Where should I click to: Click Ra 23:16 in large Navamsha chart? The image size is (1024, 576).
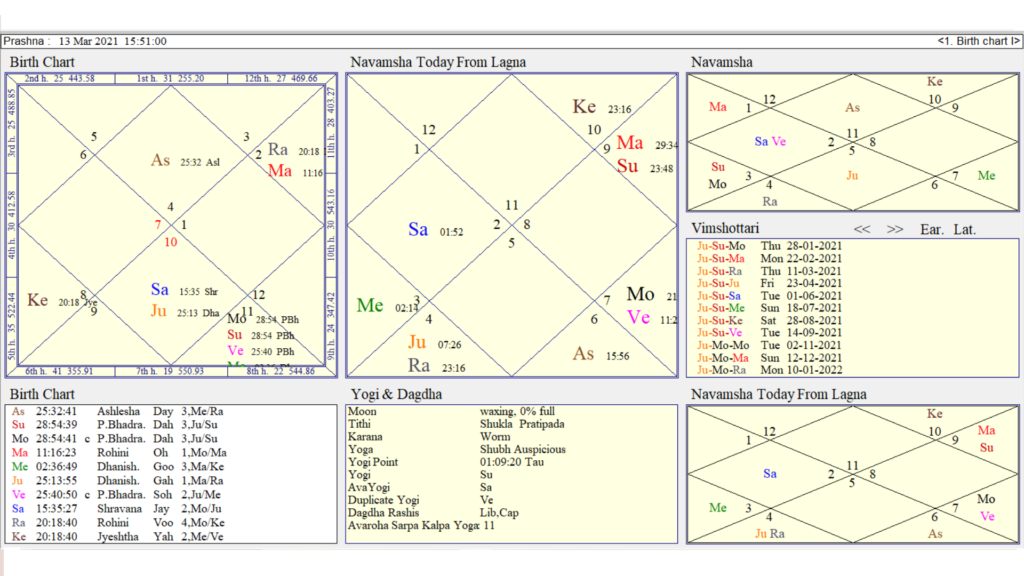(x=436, y=366)
